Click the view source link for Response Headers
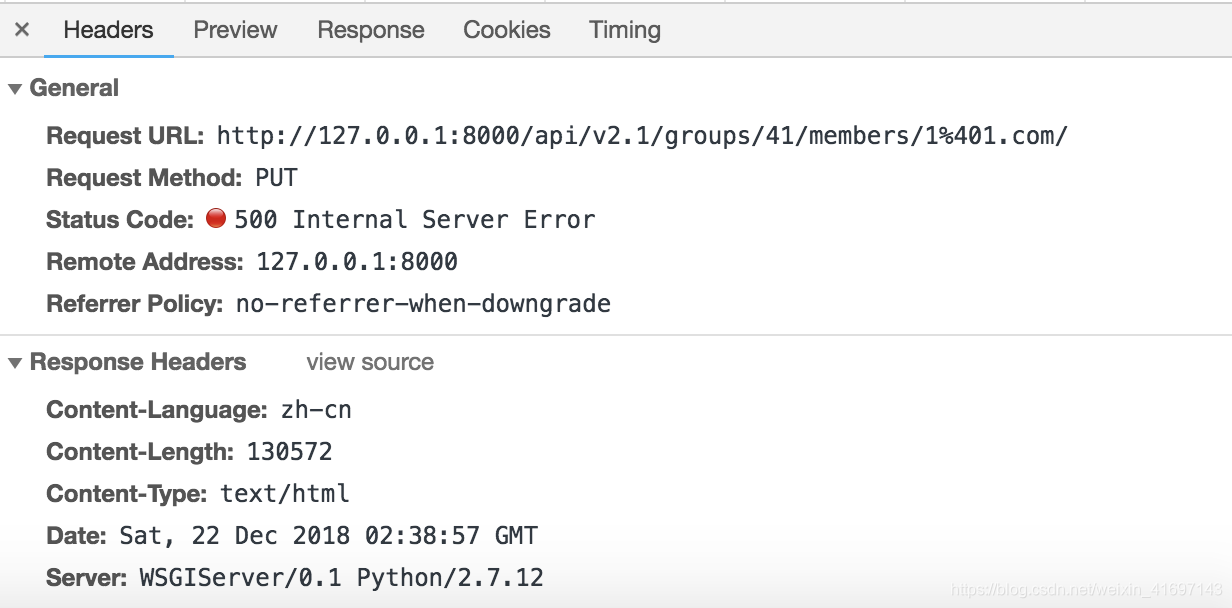This screenshot has height=608, width=1232. (x=370, y=362)
